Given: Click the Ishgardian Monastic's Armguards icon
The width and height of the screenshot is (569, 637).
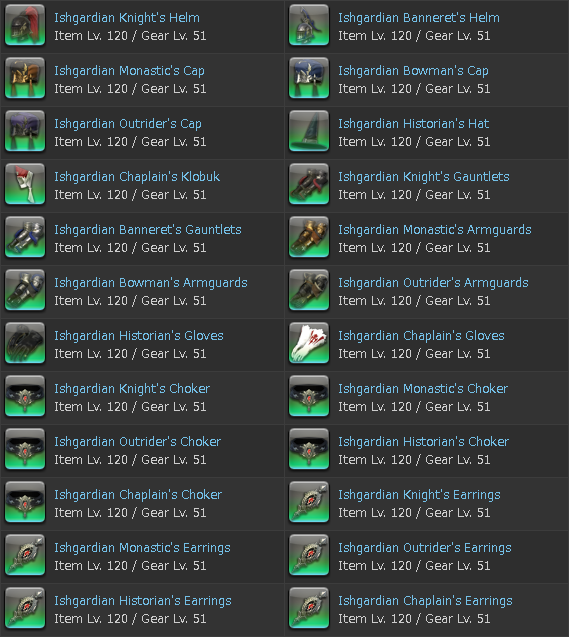Looking at the screenshot, I should (x=309, y=237).
